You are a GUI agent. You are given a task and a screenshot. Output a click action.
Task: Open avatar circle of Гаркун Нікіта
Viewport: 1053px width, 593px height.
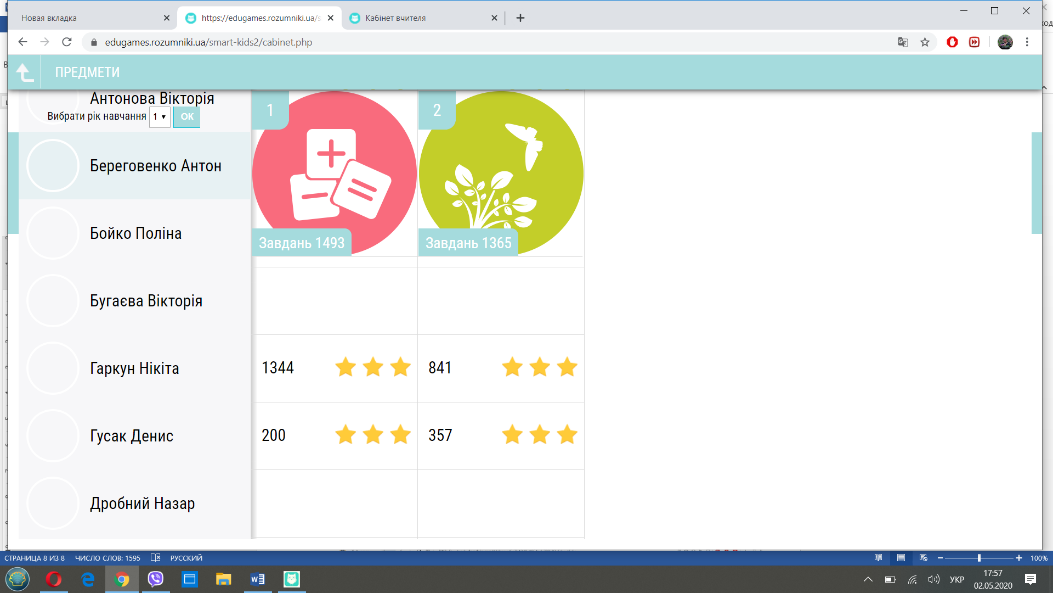(x=52, y=369)
